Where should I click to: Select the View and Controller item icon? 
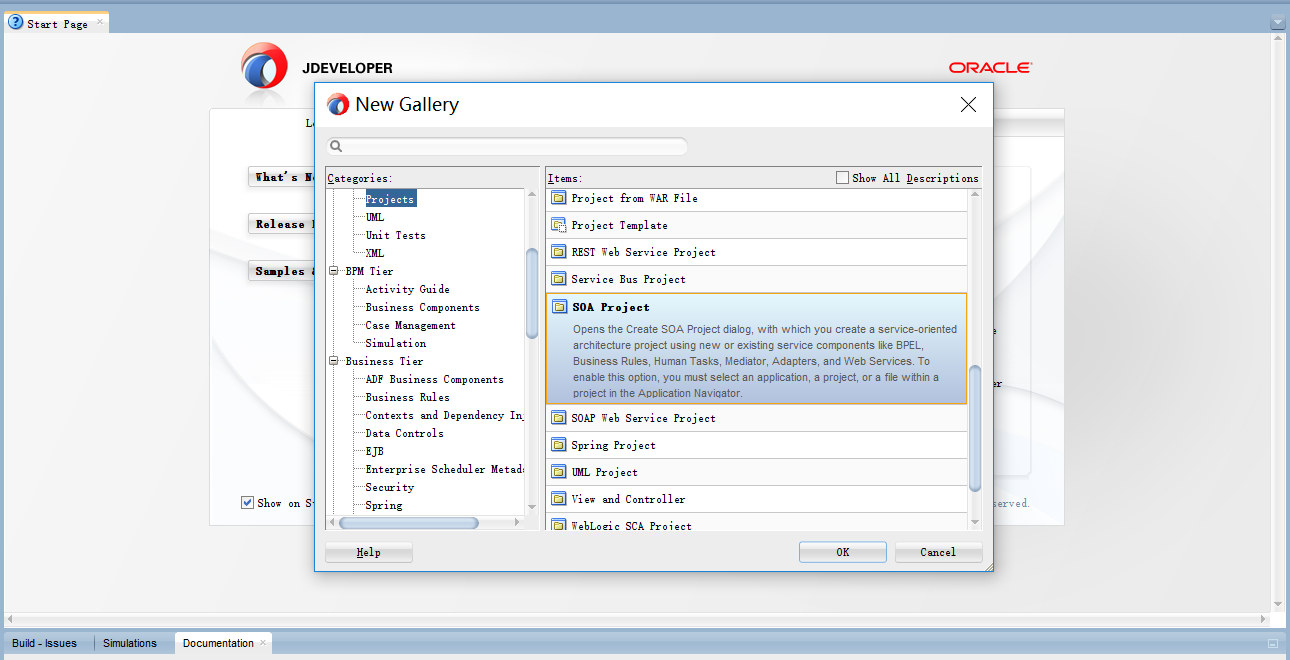pos(558,498)
